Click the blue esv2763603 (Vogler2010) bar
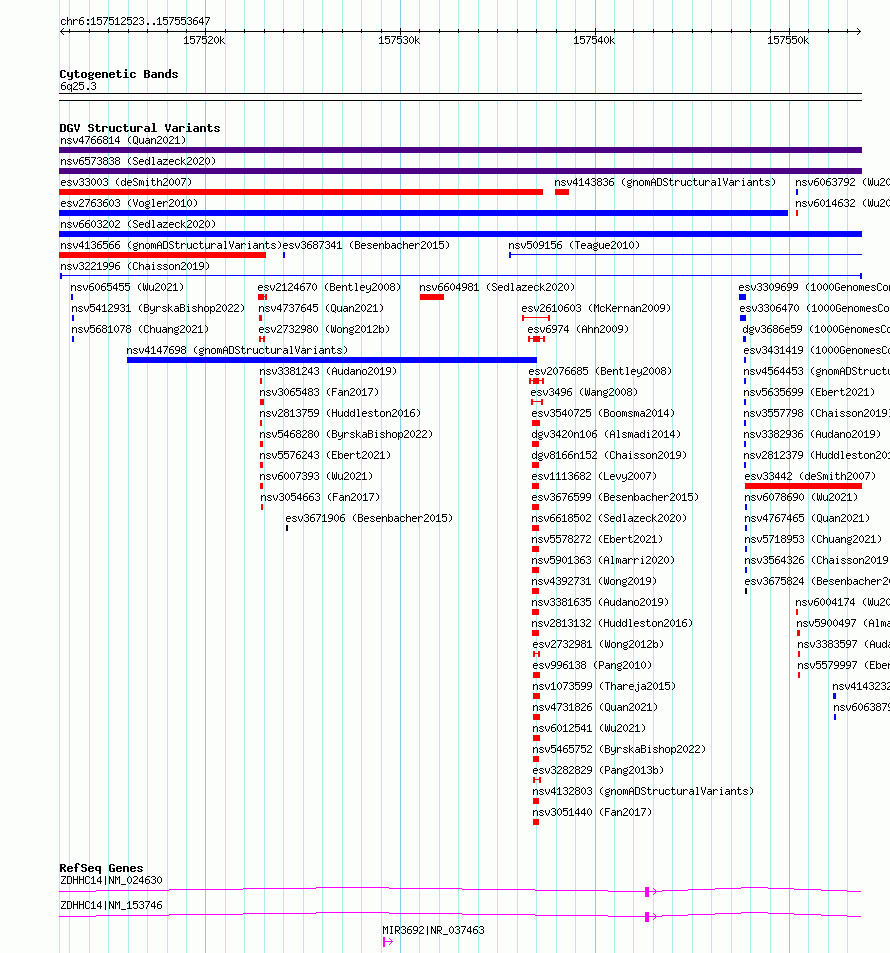 pos(424,213)
